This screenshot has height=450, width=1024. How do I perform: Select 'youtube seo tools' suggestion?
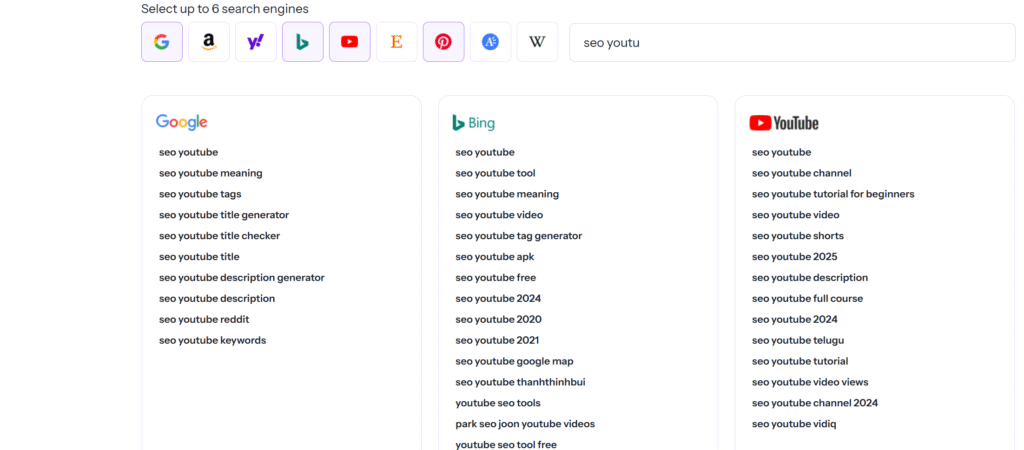pos(498,403)
